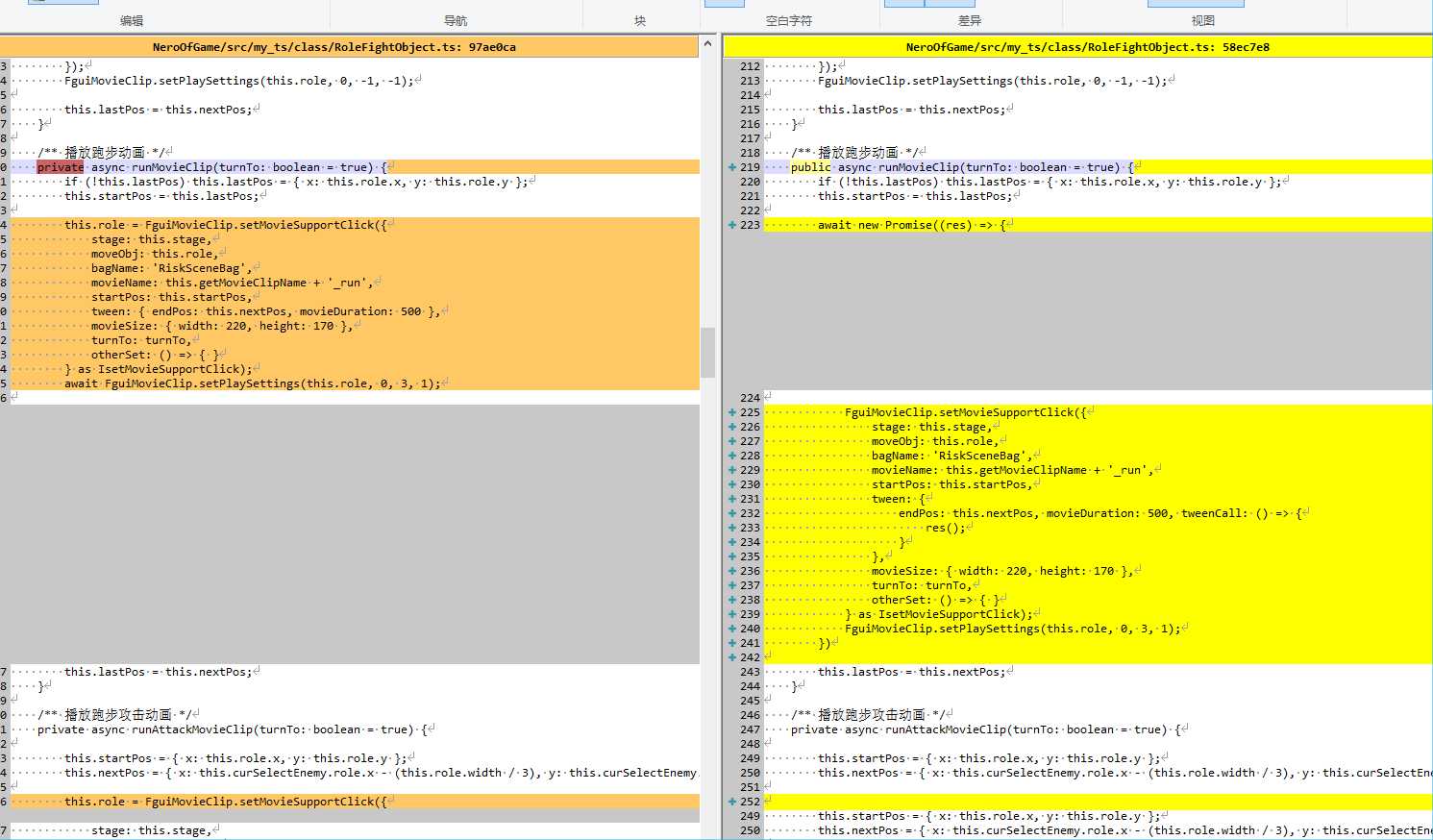The width and height of the screenshot is (1433, 840).
Task: Click the 编辑 ribbon group label
Action: point(132,20)
